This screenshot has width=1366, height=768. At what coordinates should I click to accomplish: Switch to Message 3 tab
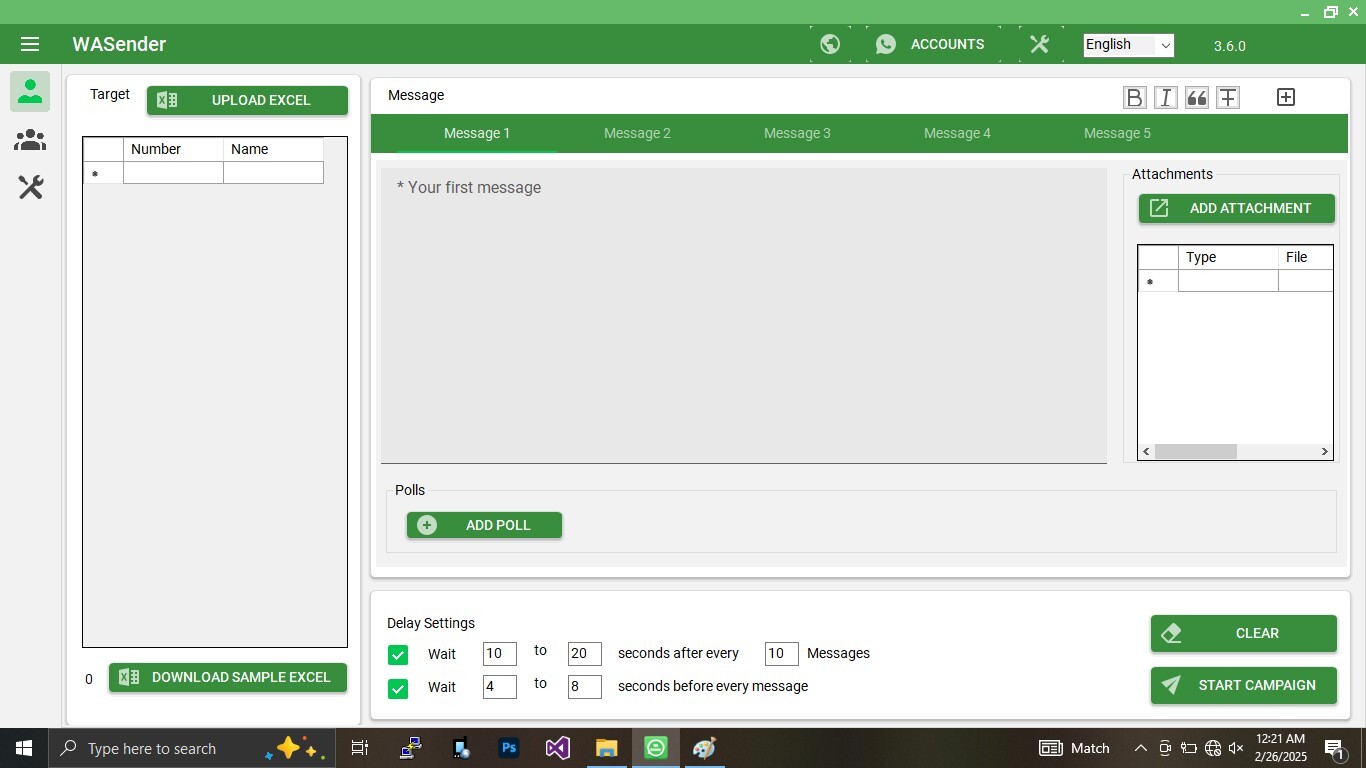(797, 133)
